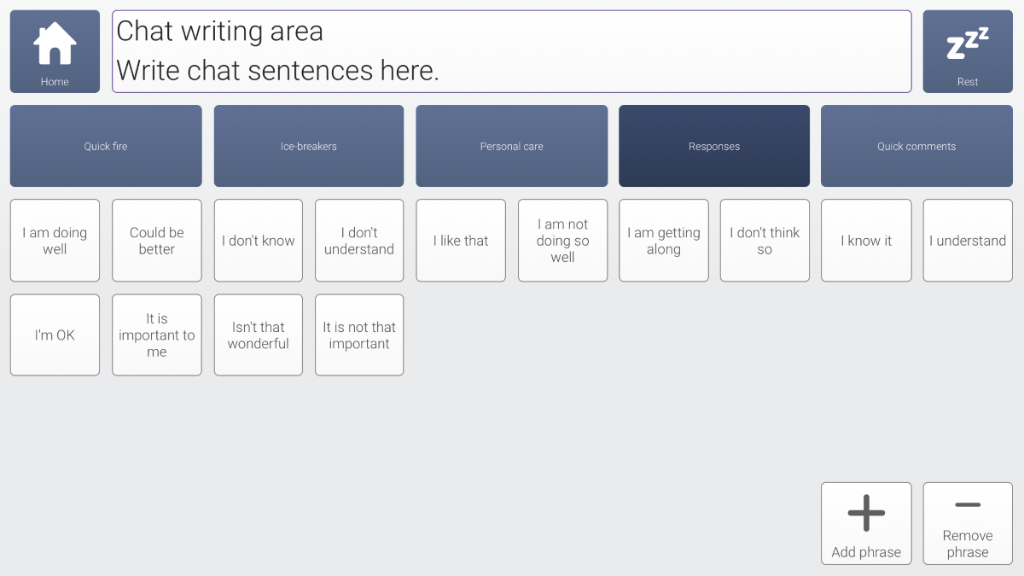The width and height of the screenshot is (1024, 576).
Task: Open the Quick comments category
Action: (x=916, y=146)
